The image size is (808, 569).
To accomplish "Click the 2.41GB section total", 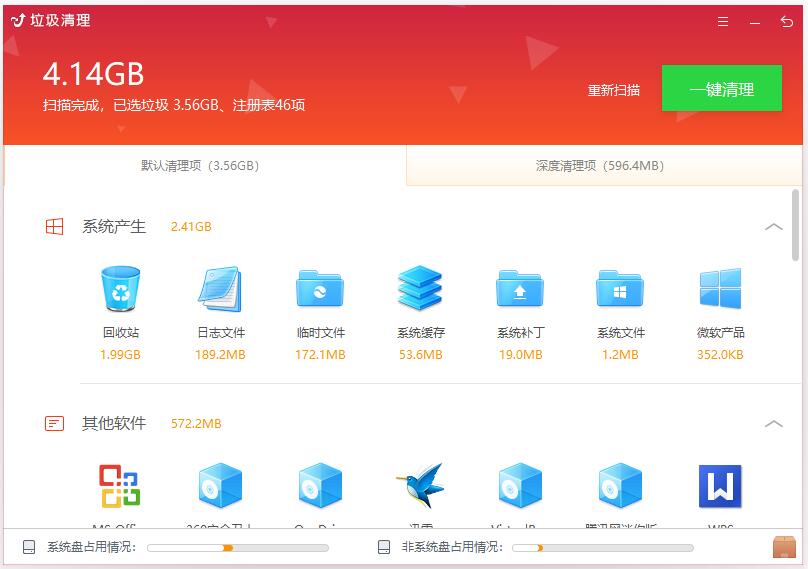I will 191,227.
